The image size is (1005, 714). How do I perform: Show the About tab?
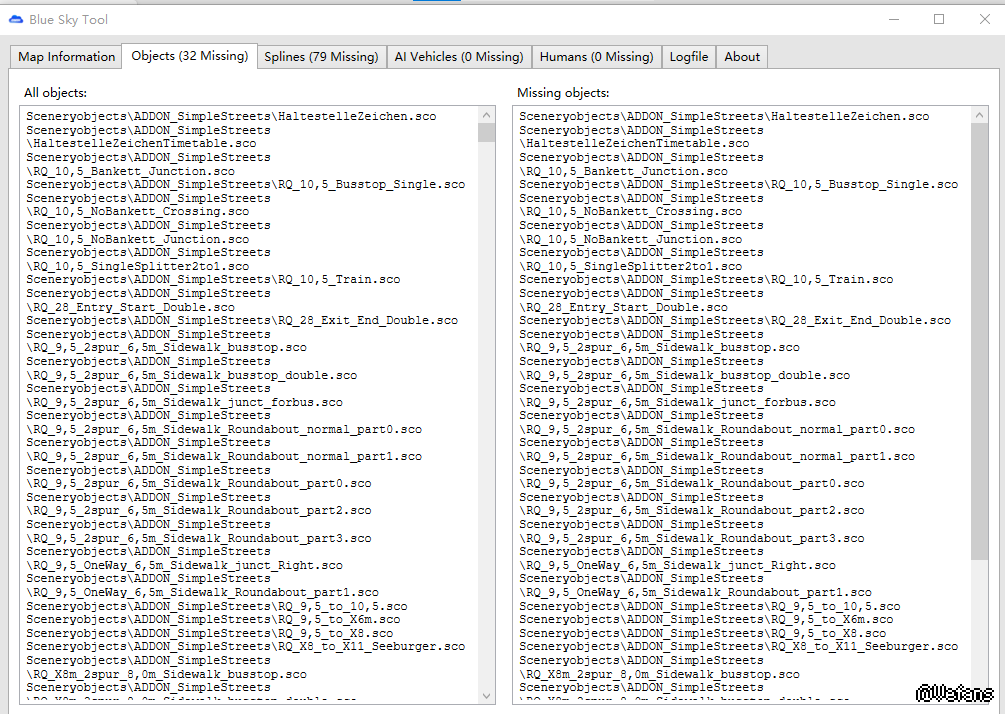point(742,57)
